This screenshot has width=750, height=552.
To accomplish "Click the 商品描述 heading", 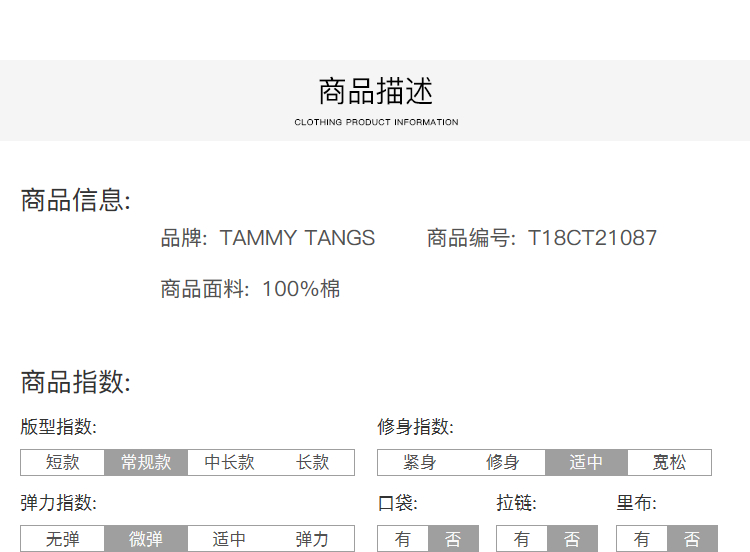I will tap(376, 91).
